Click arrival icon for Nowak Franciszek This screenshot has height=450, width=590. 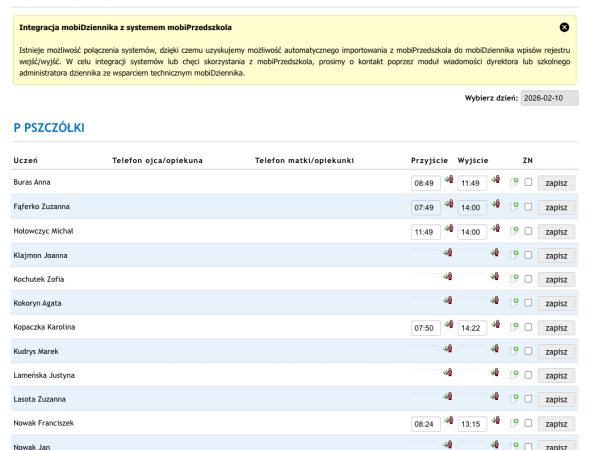[x=449, y=420]
